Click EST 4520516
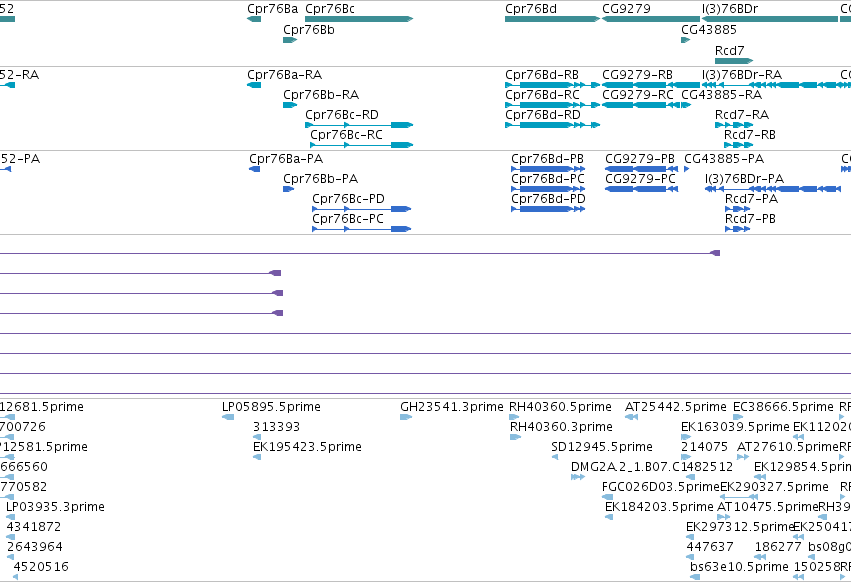Screen dimensions: 851x582 click(x=41, y=567)
